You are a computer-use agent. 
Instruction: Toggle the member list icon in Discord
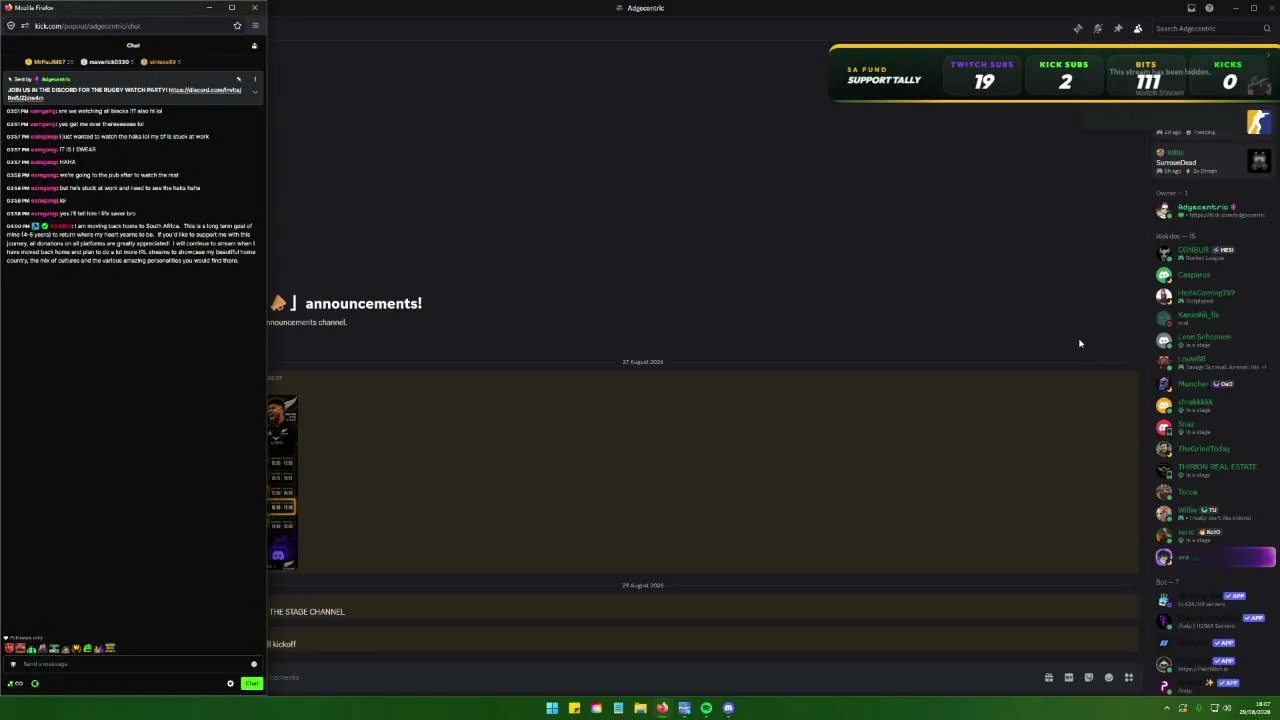tap(1137, 28)
